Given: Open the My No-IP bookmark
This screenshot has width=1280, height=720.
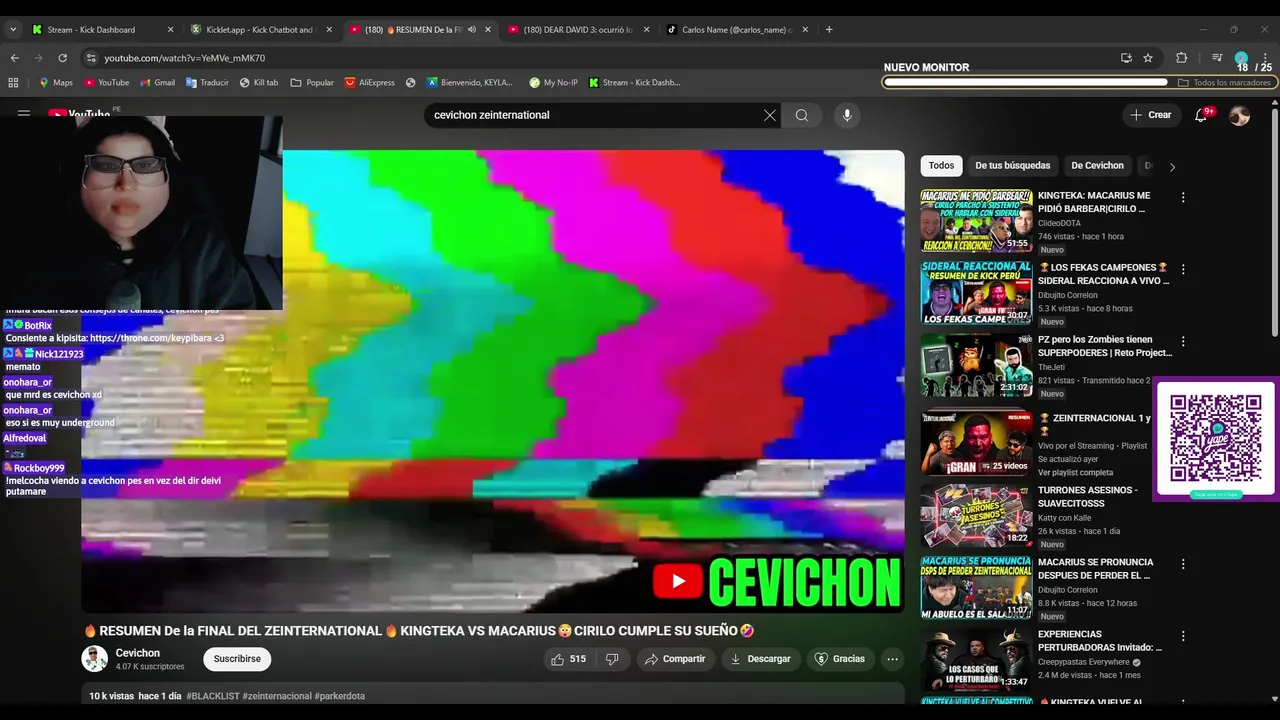Looking at the screenshot, I should pos(553,83).
